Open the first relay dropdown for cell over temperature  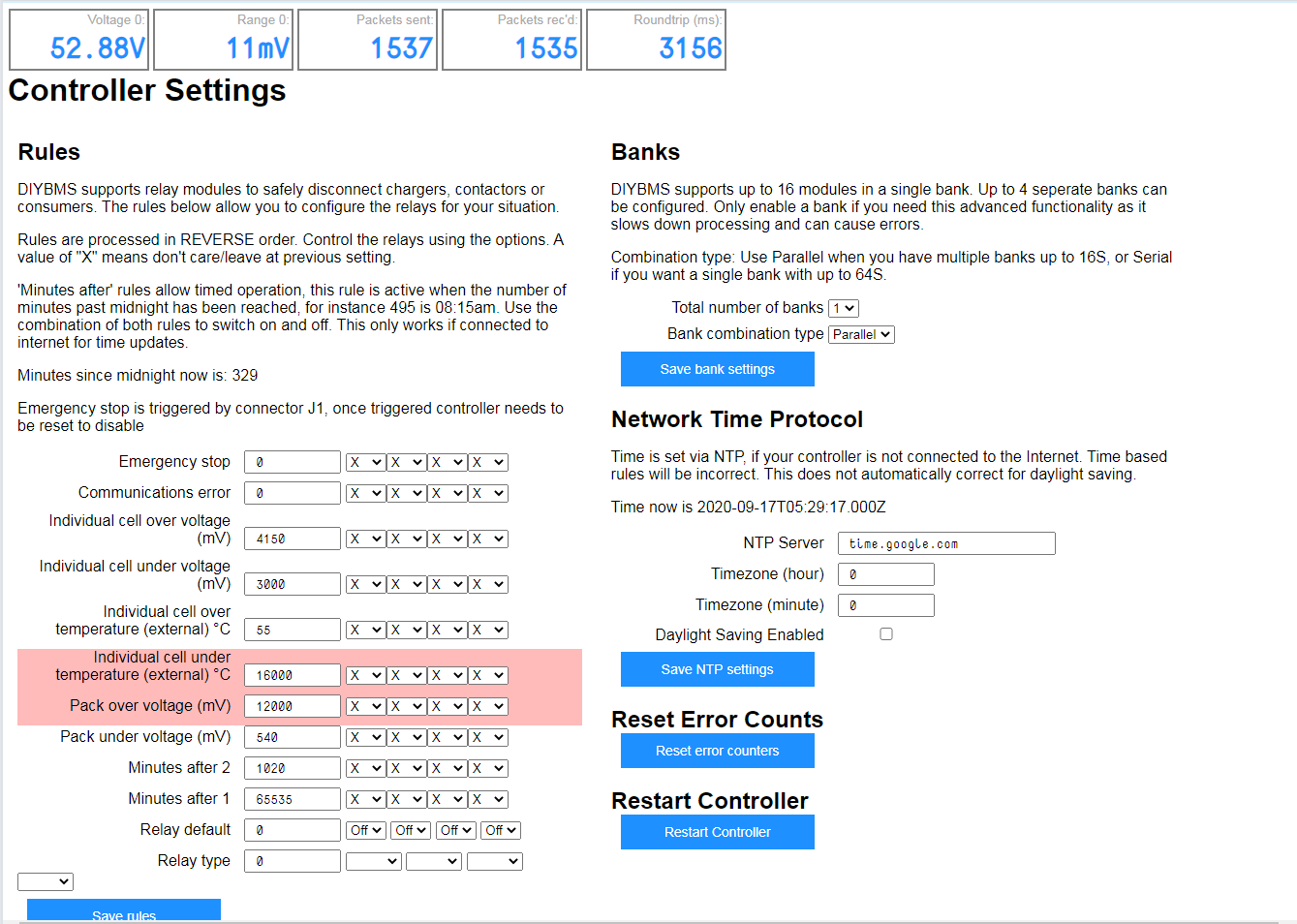pyautogui.click(x=366, y=631)
